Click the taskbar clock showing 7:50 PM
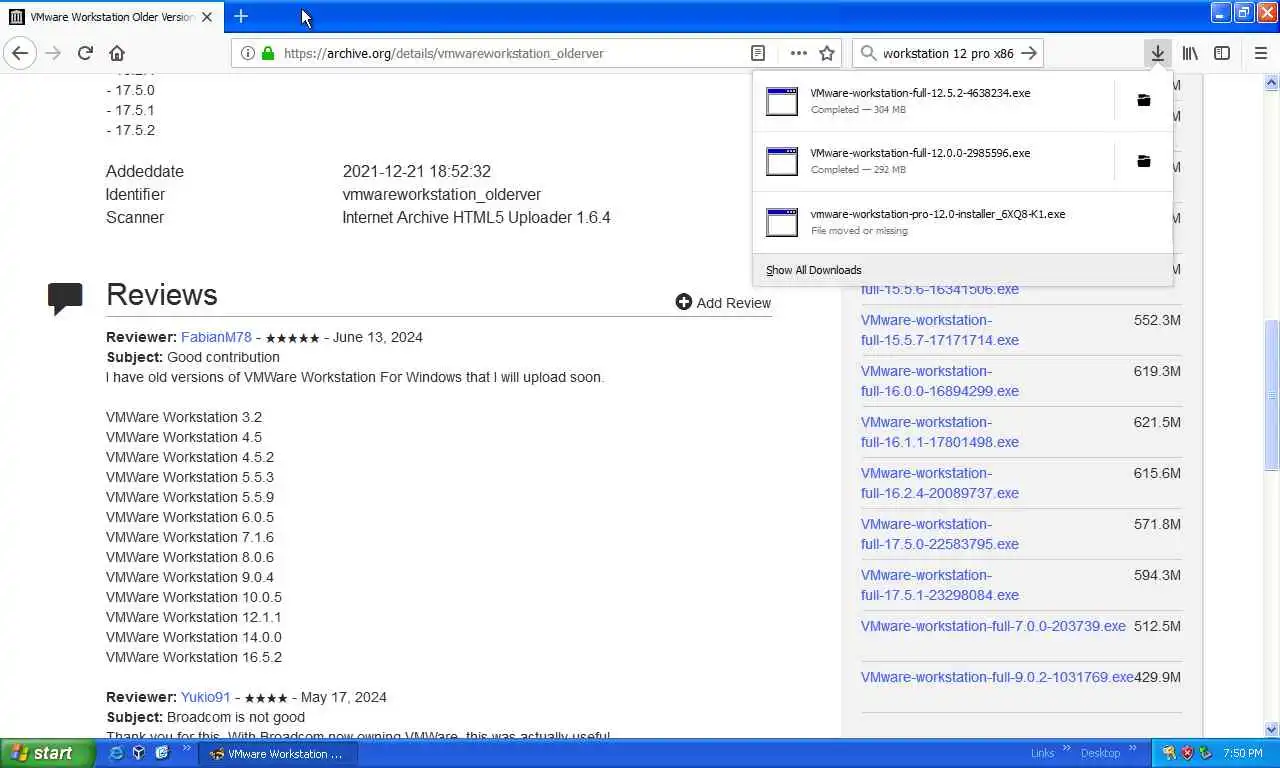 (1242, 753)
